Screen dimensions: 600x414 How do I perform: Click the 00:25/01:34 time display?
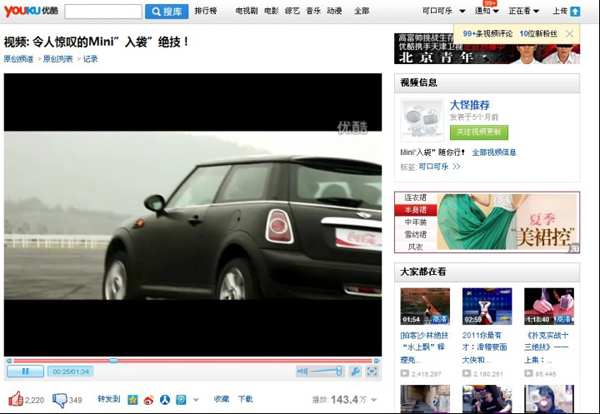pos(70,371)
